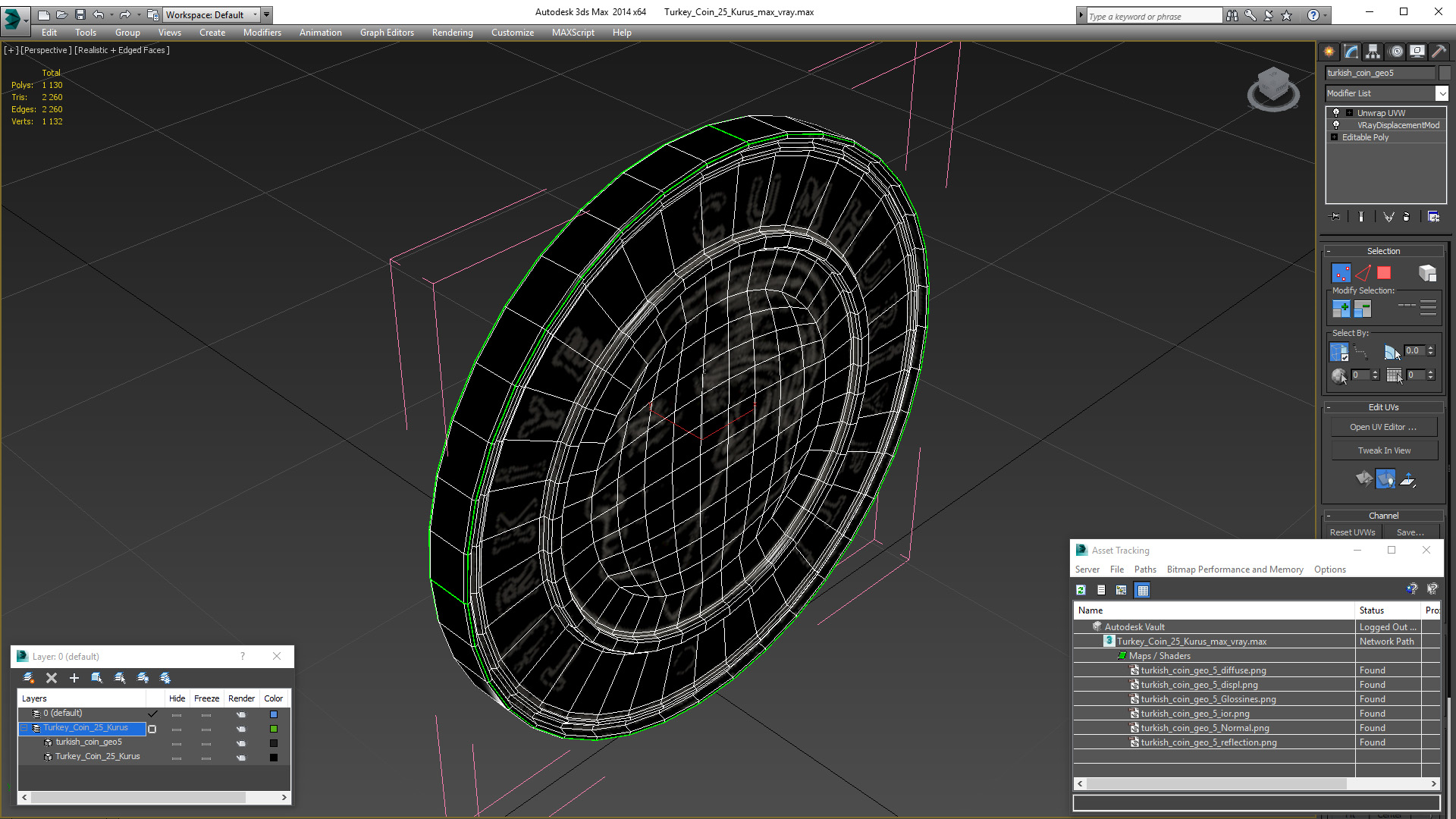Viewport: 1456px width, 819px height.
Task: Open the Create command panel tab
Action: [x=1329, y=52]
